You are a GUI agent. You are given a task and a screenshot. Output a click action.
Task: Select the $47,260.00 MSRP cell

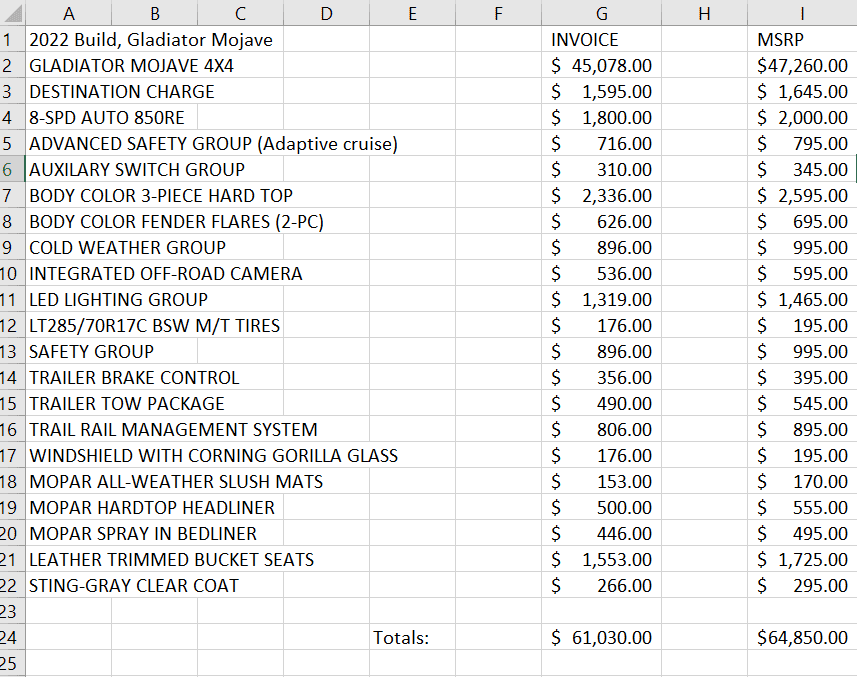(x=802, y=65)
